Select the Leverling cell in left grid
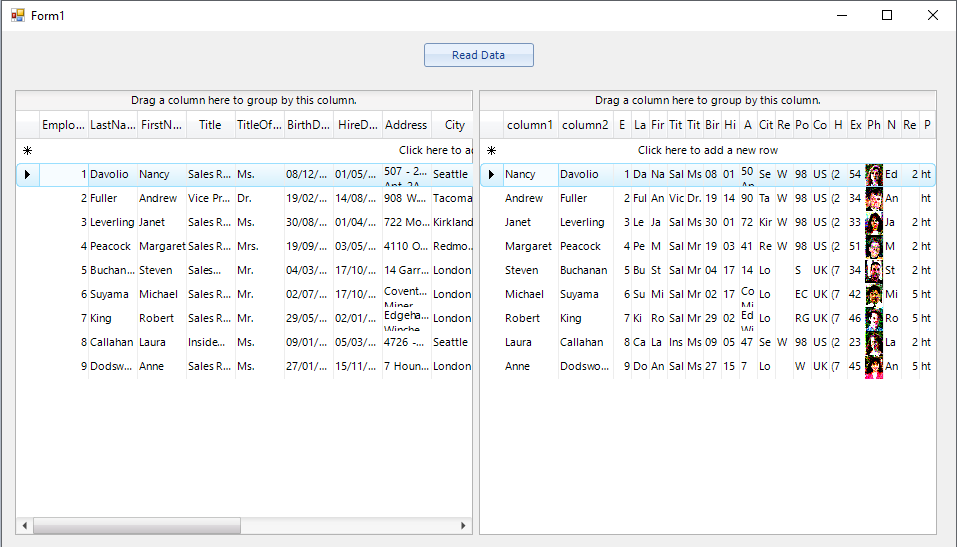957x547 pixels. 112,222
